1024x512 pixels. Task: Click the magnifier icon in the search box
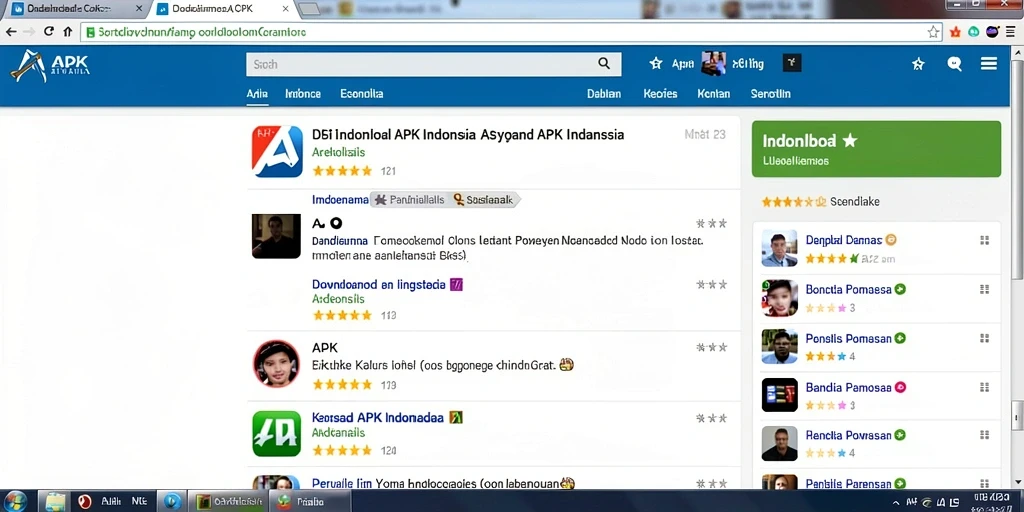click(x=604, y=63)
